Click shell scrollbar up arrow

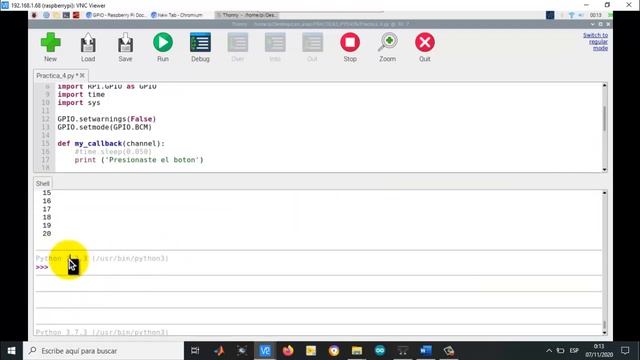pyautogui.click(x=604, y=193)
